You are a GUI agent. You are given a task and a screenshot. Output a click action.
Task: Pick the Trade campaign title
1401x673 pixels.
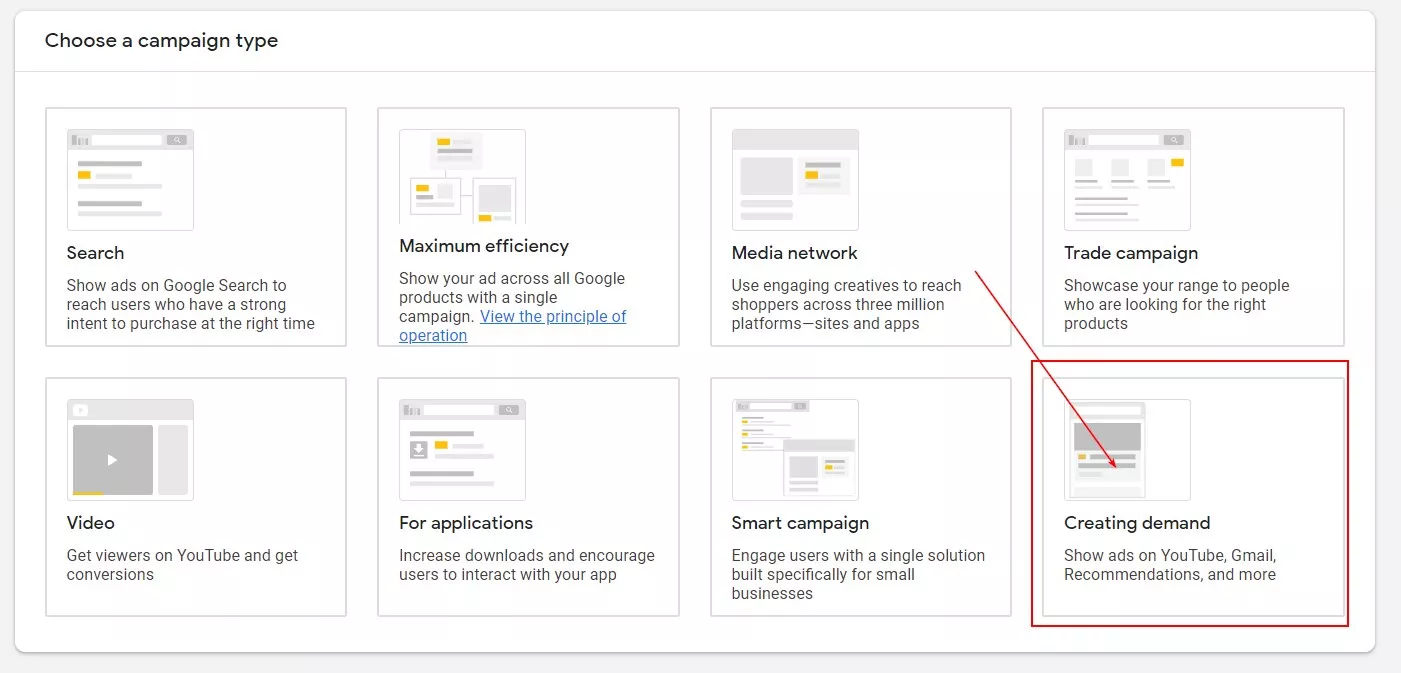(1131, 253)
